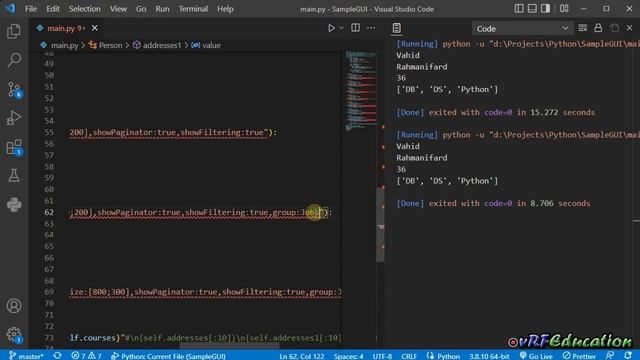
Task: Open the Search view in activity bar
Action: 14,60
